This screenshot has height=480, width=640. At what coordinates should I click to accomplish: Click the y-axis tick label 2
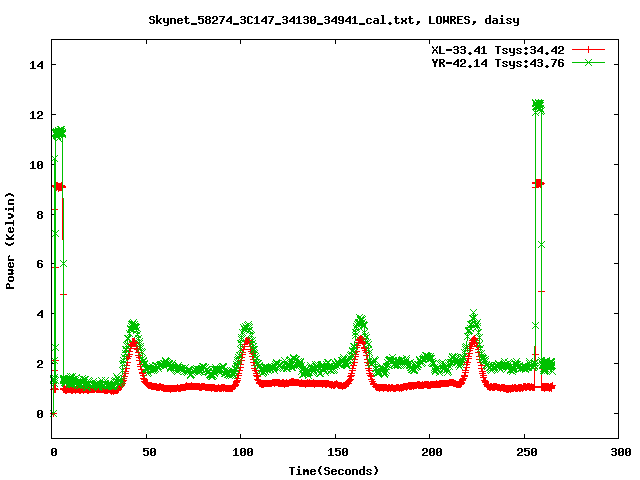point(40,364)
